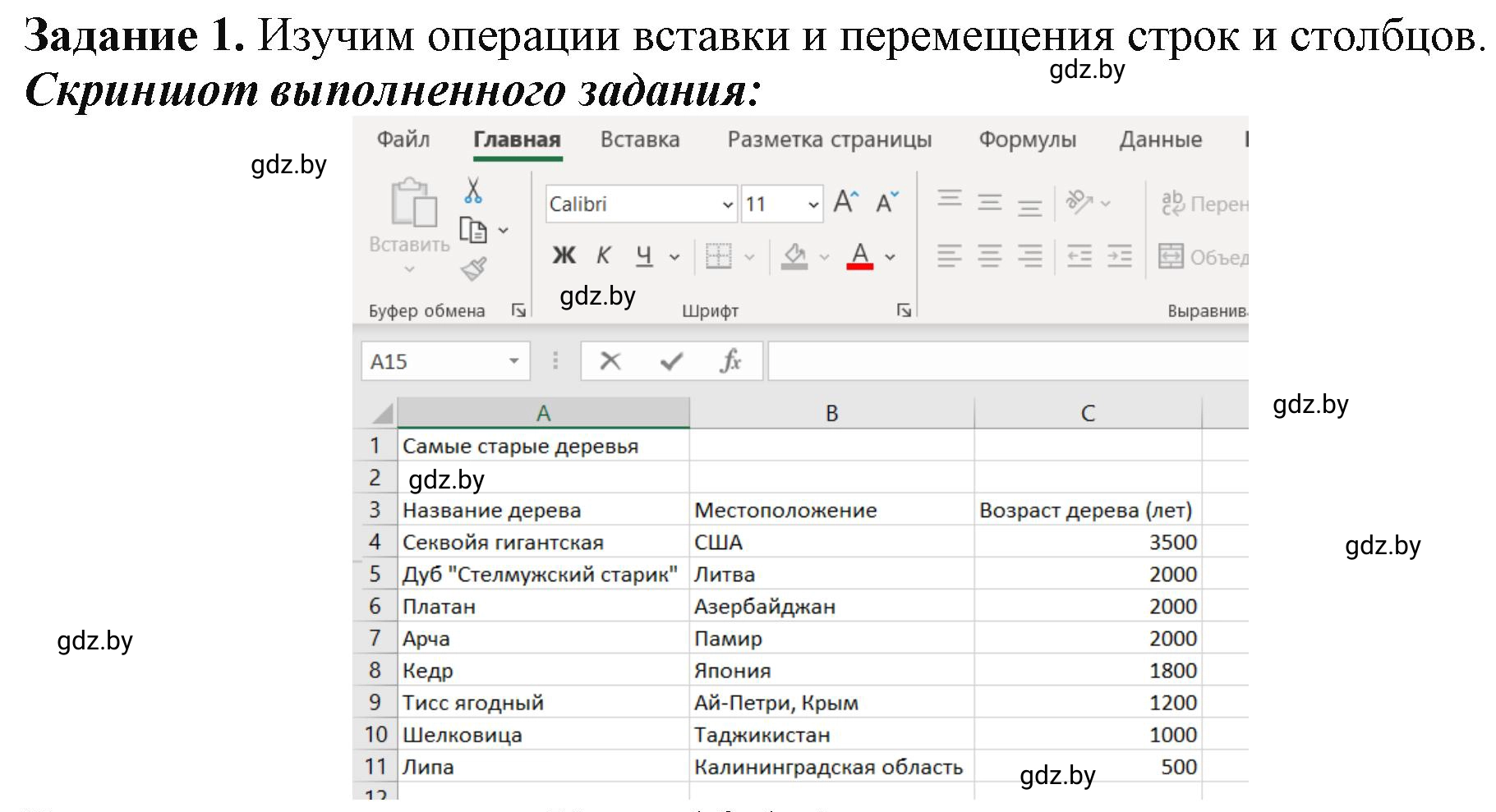
Task: Open Font (Шрифт) group dialog launcher
Action: pyautogui.click(x=904, y=310)
